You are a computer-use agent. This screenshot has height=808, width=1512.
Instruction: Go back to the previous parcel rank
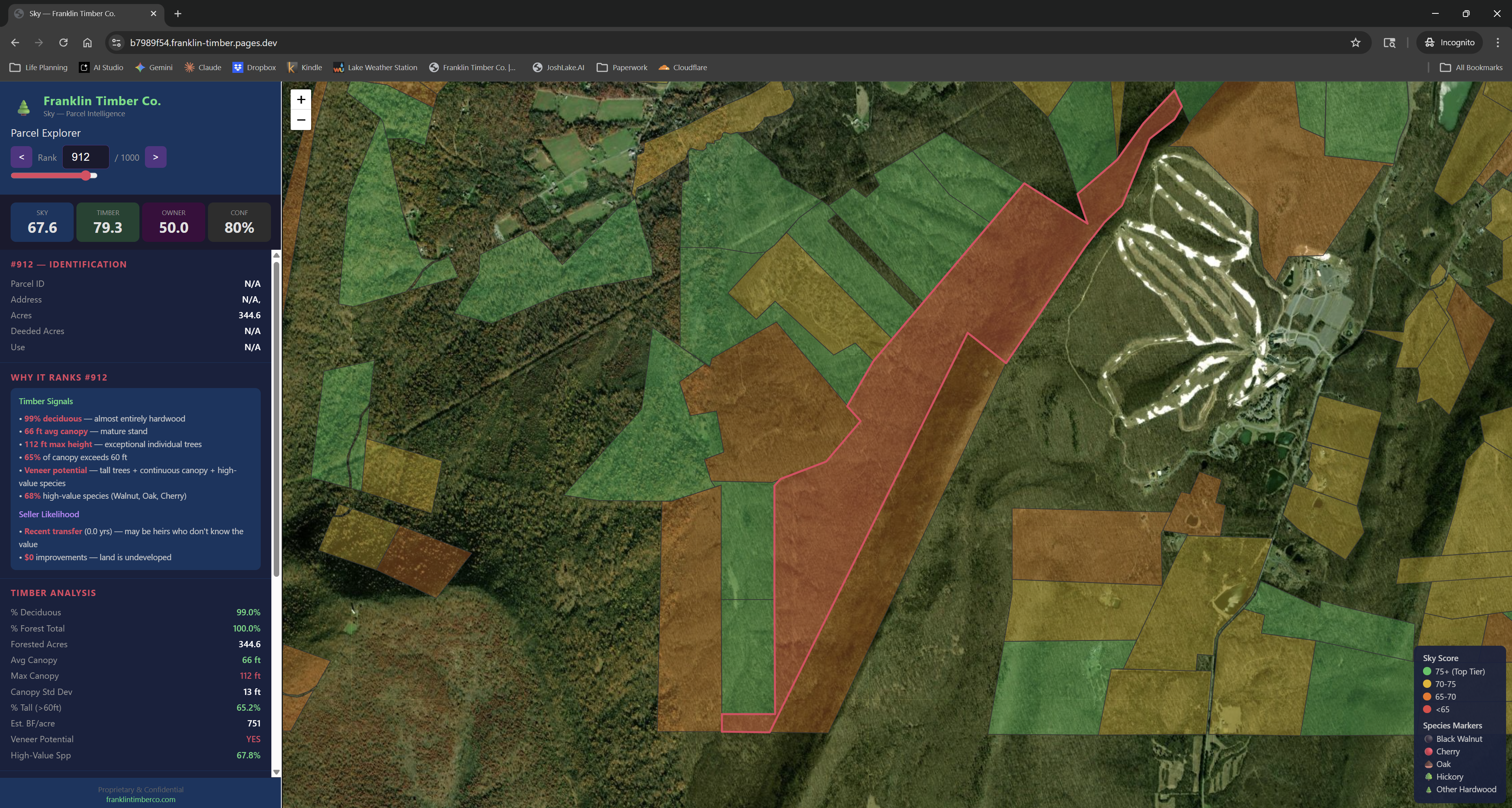[x=21, y=157]
